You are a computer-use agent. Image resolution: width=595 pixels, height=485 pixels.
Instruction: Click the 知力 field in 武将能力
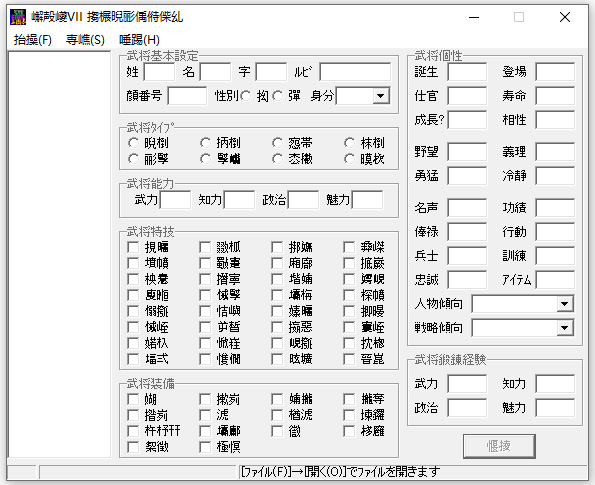click(x=239, y=200)
